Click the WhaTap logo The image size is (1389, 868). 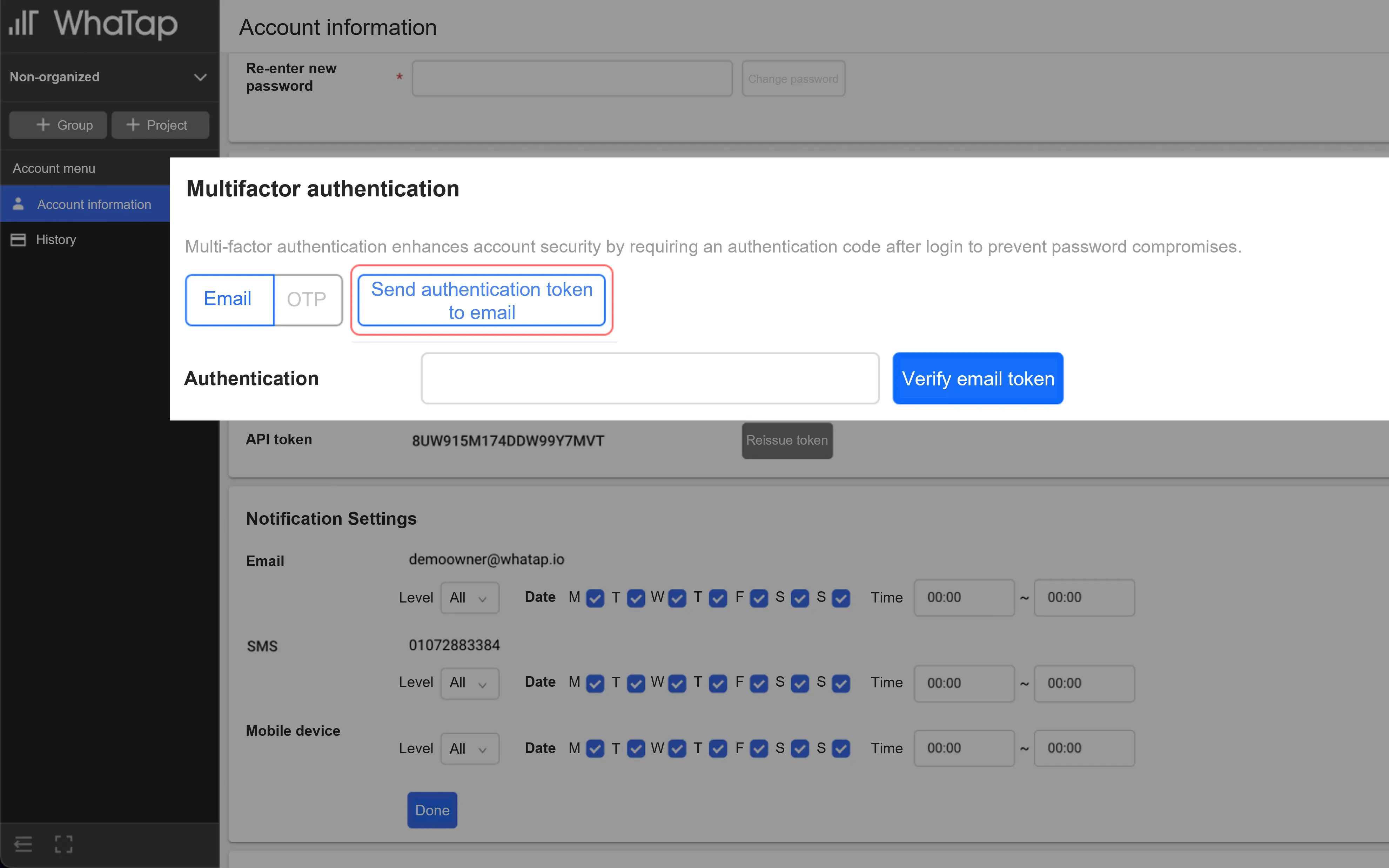[93, 24]
